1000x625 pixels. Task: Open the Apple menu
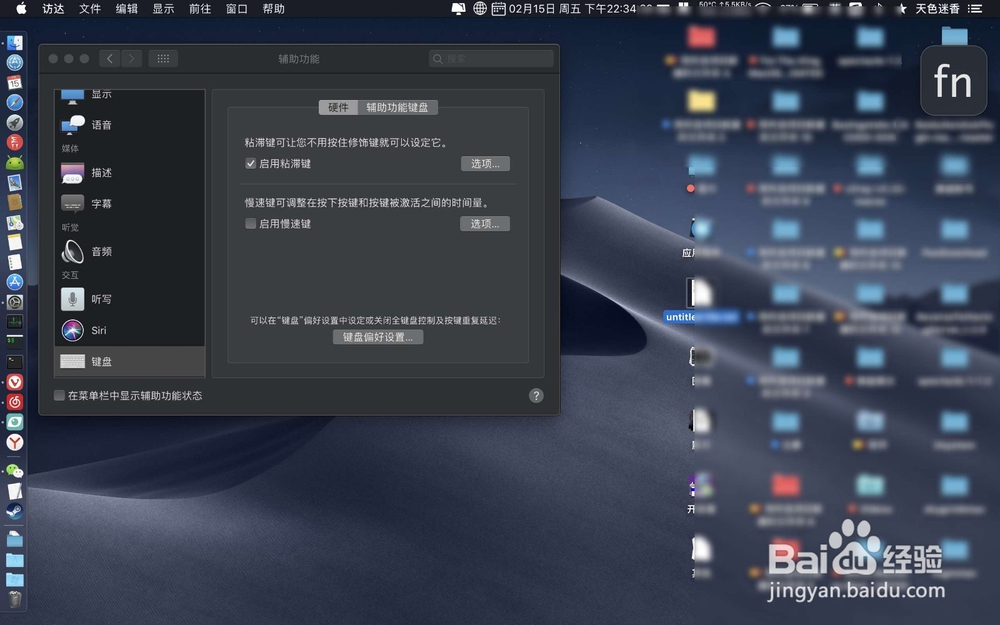pyautogui.click(x=21, y=8)
